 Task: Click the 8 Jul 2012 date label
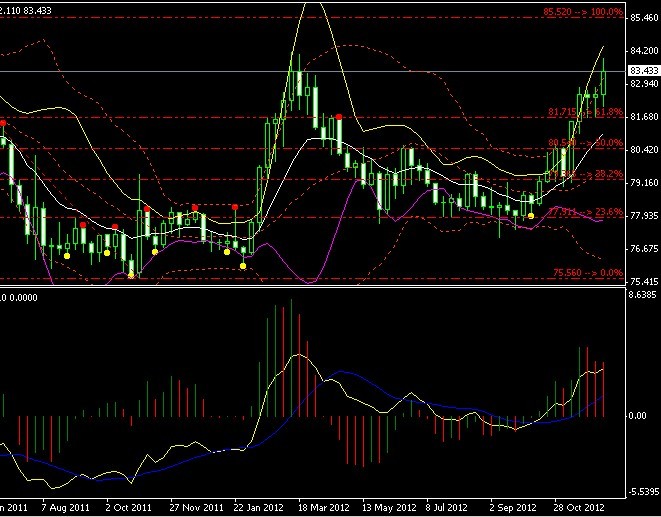click(x=446, y=507)
